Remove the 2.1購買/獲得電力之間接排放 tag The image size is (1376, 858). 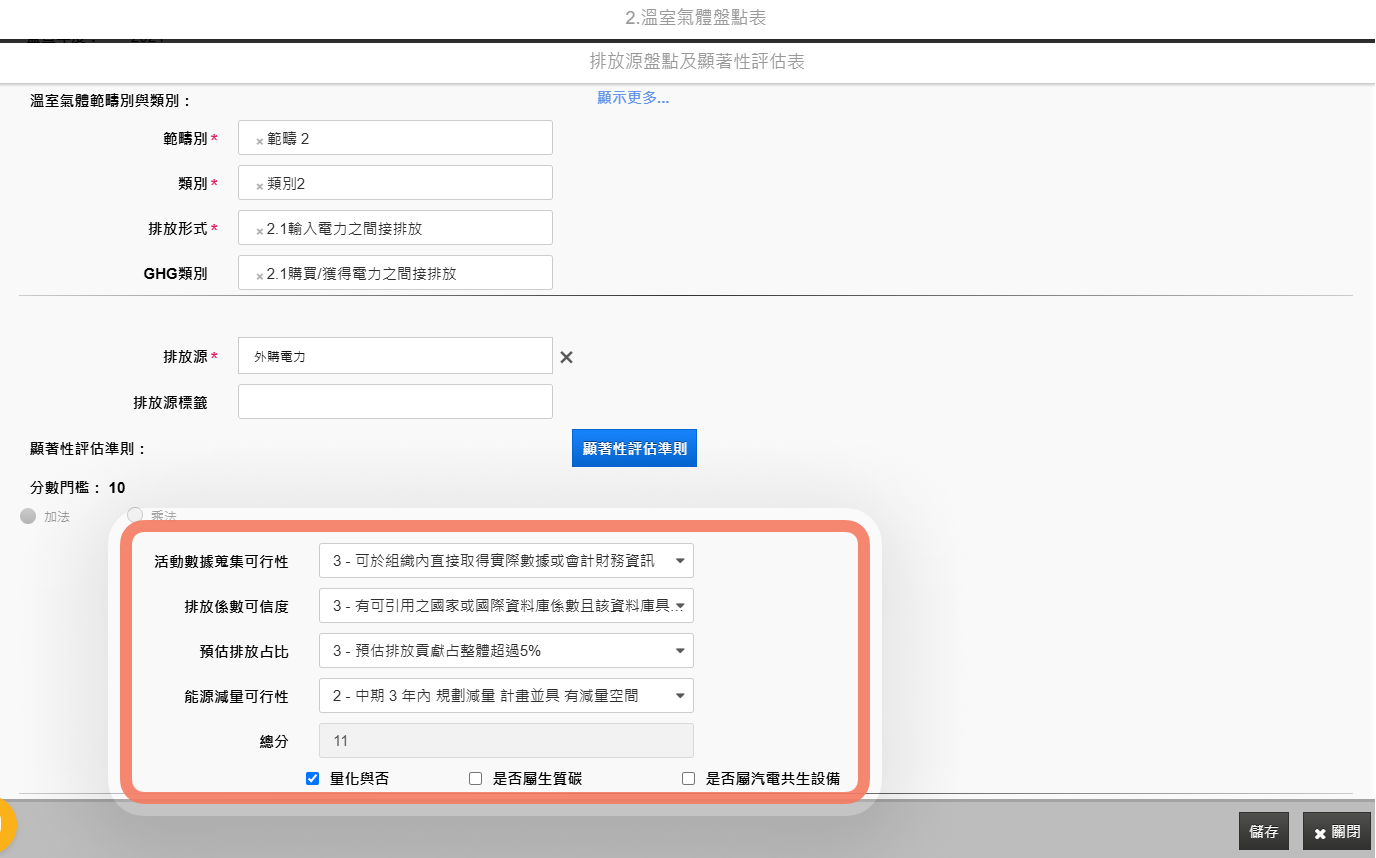(260, 276)
